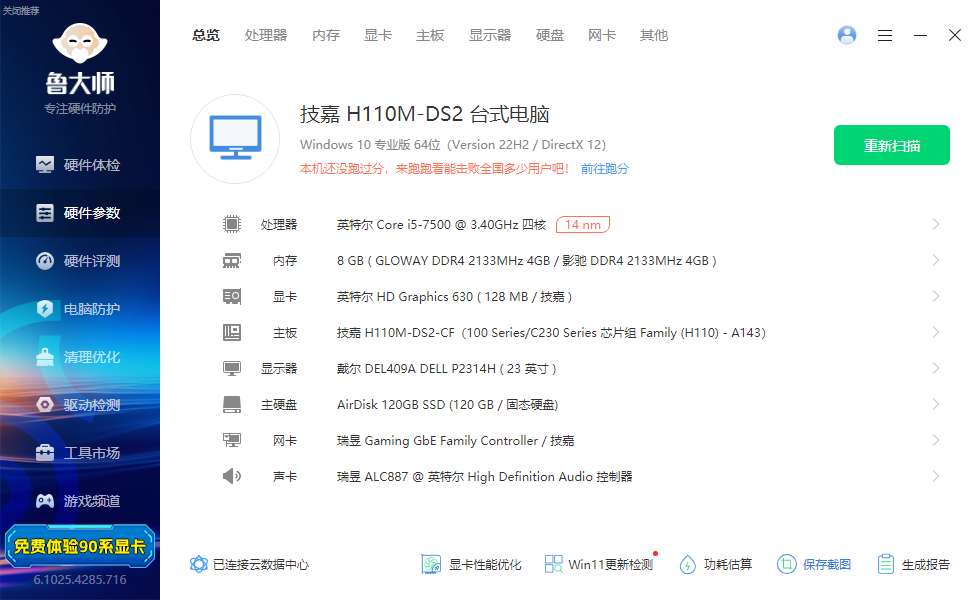Image resolution: width=980 pixels, height=600 pixels.
Task: Click version number 6.1025.4285.716
Action: (x=80, y=579)
